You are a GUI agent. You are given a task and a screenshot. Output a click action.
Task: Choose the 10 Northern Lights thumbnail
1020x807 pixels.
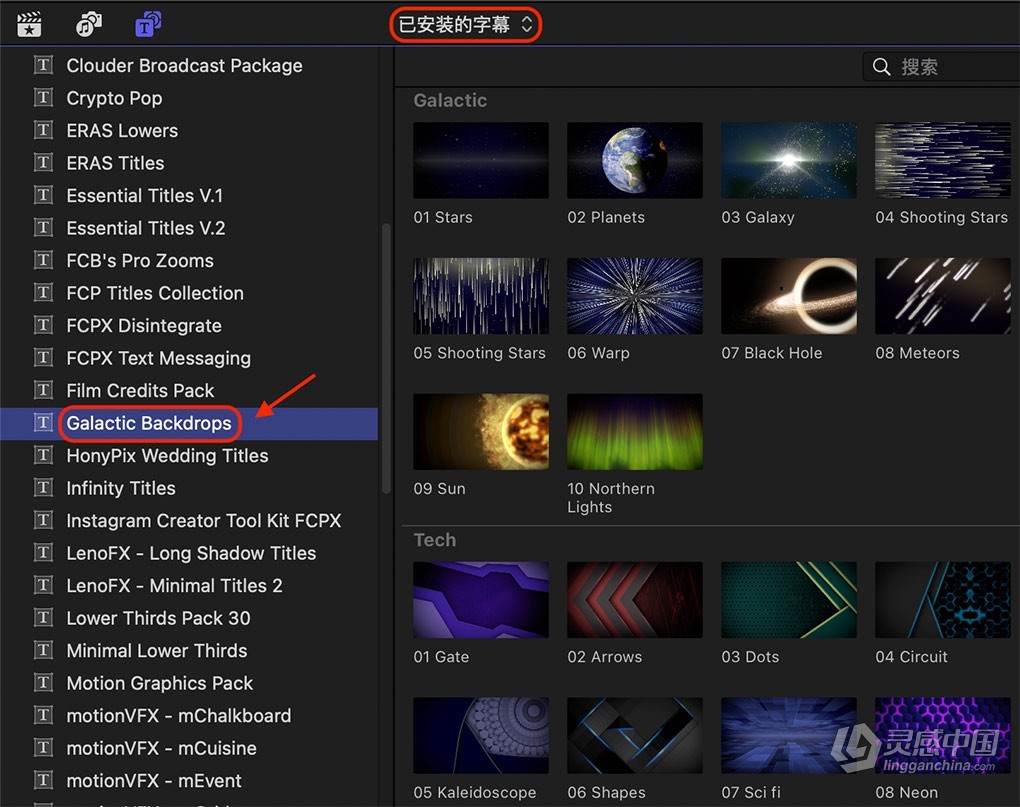635,432
